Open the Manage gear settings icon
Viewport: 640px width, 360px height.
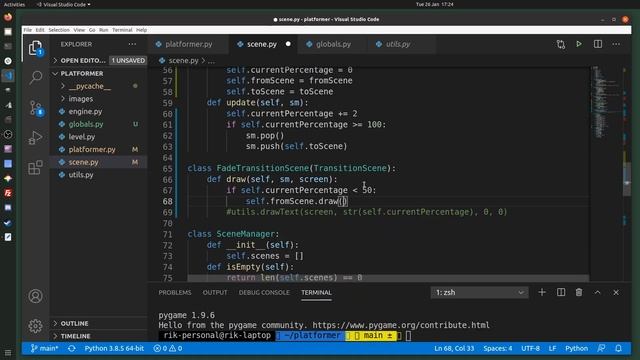click(36, 325)
